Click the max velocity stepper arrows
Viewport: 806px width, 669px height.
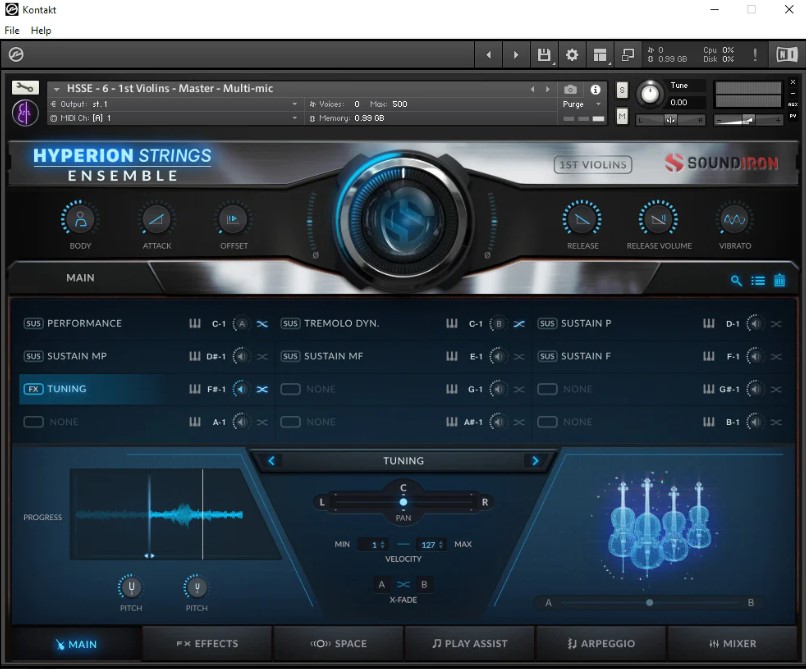[x=442, y=545]
